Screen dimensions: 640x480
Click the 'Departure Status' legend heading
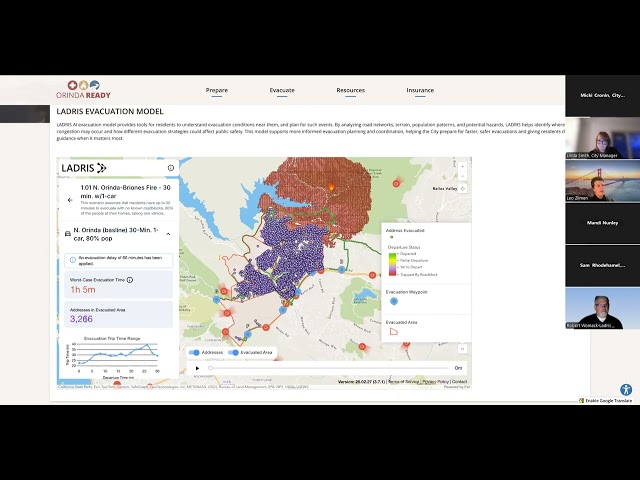[x=404, y=247]
